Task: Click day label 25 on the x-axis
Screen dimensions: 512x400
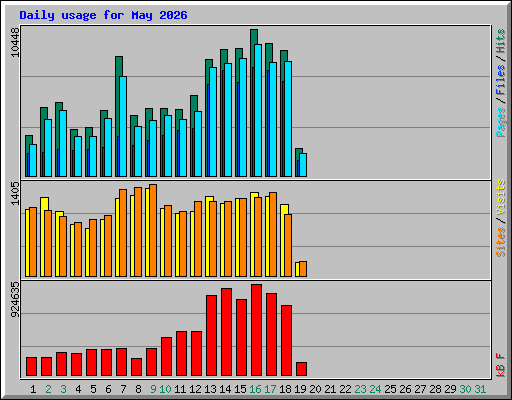Action: tap(390, 389)
